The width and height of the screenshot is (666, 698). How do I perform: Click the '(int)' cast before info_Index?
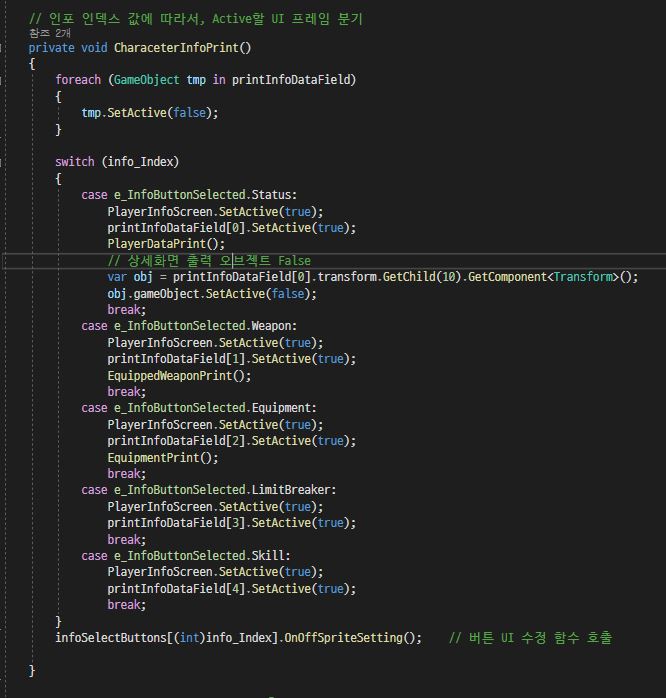pyautogui.click(x=190, y=637)
